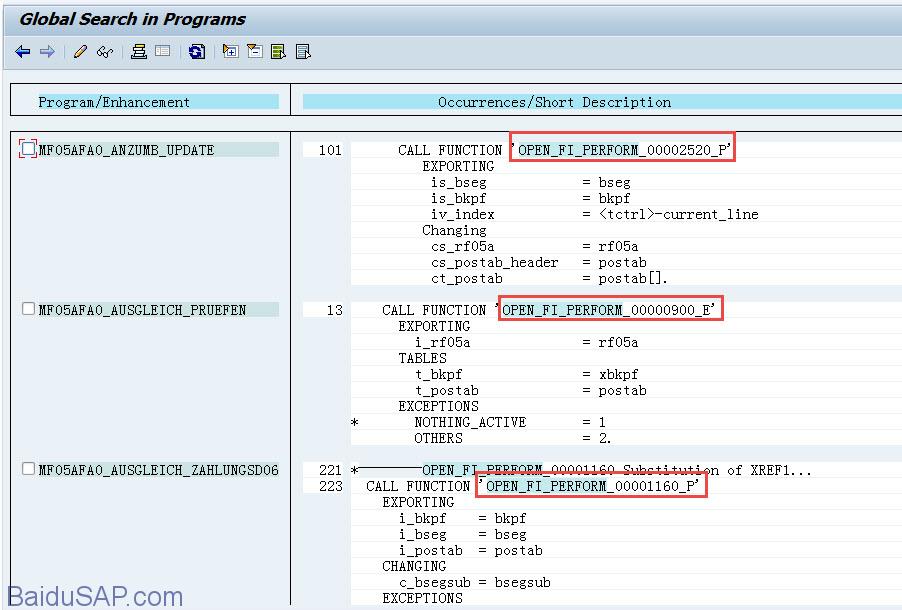Click the expand node plus icon
This screenshot has height=610, width=902.
coord(230,52)
